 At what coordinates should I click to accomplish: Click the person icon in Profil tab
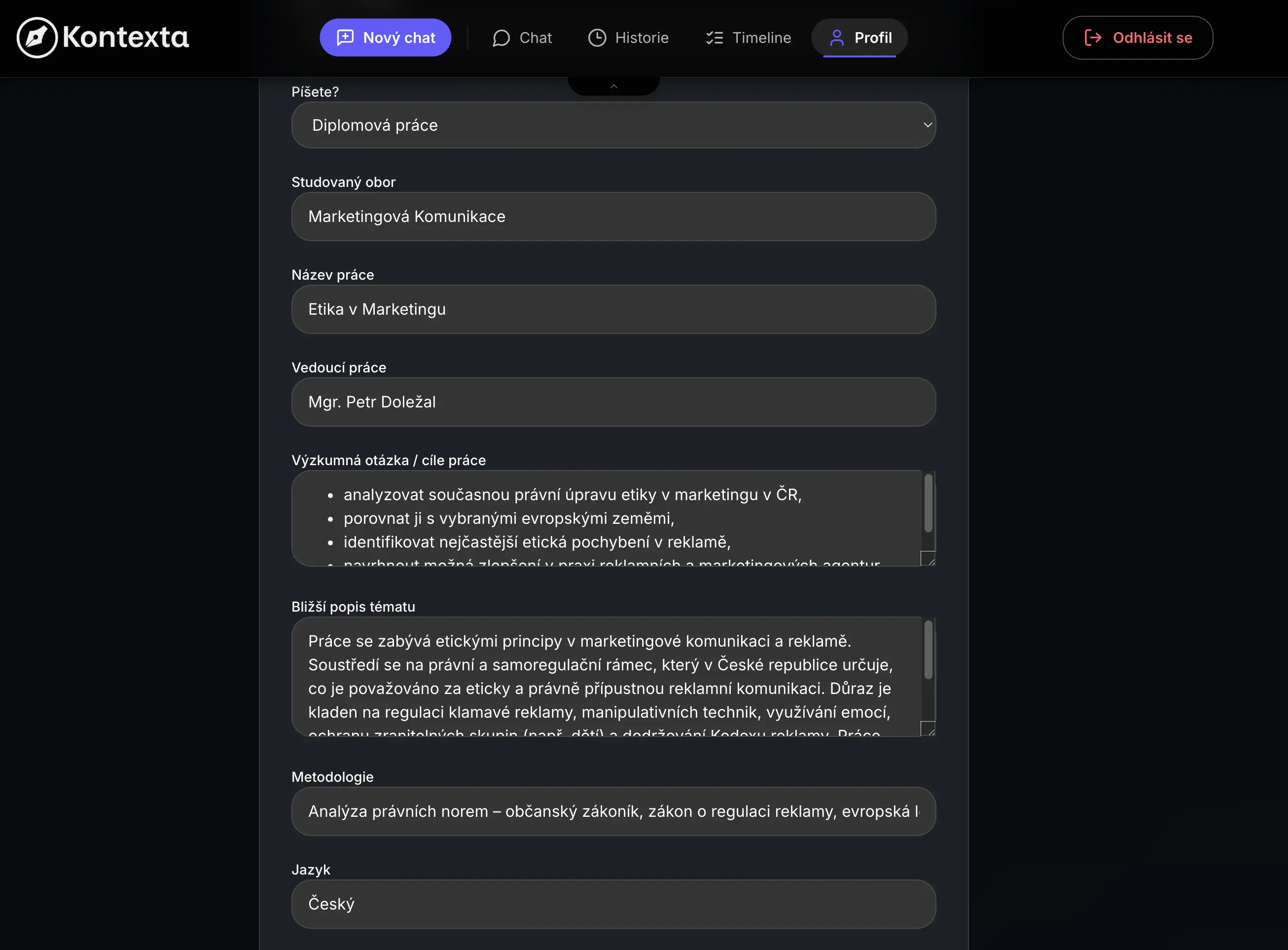tap(837, 38)
